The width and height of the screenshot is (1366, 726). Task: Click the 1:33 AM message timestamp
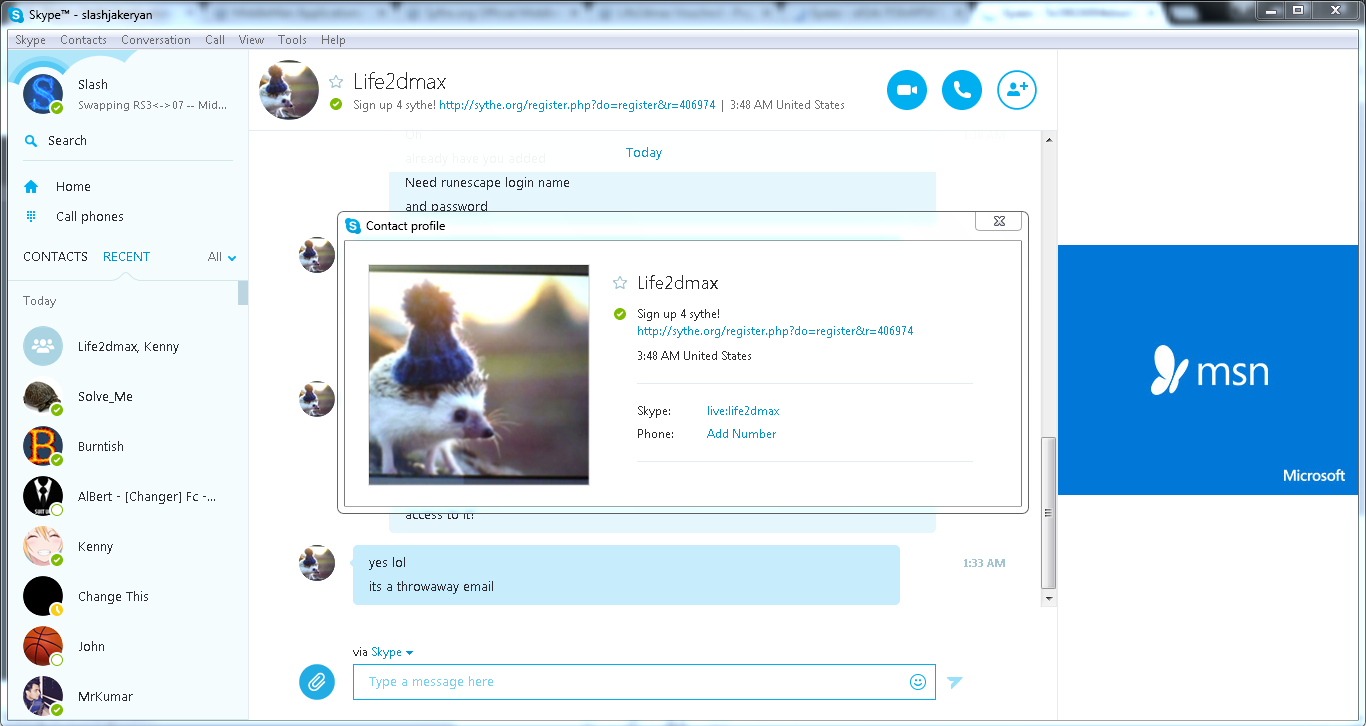pos(984,564)
